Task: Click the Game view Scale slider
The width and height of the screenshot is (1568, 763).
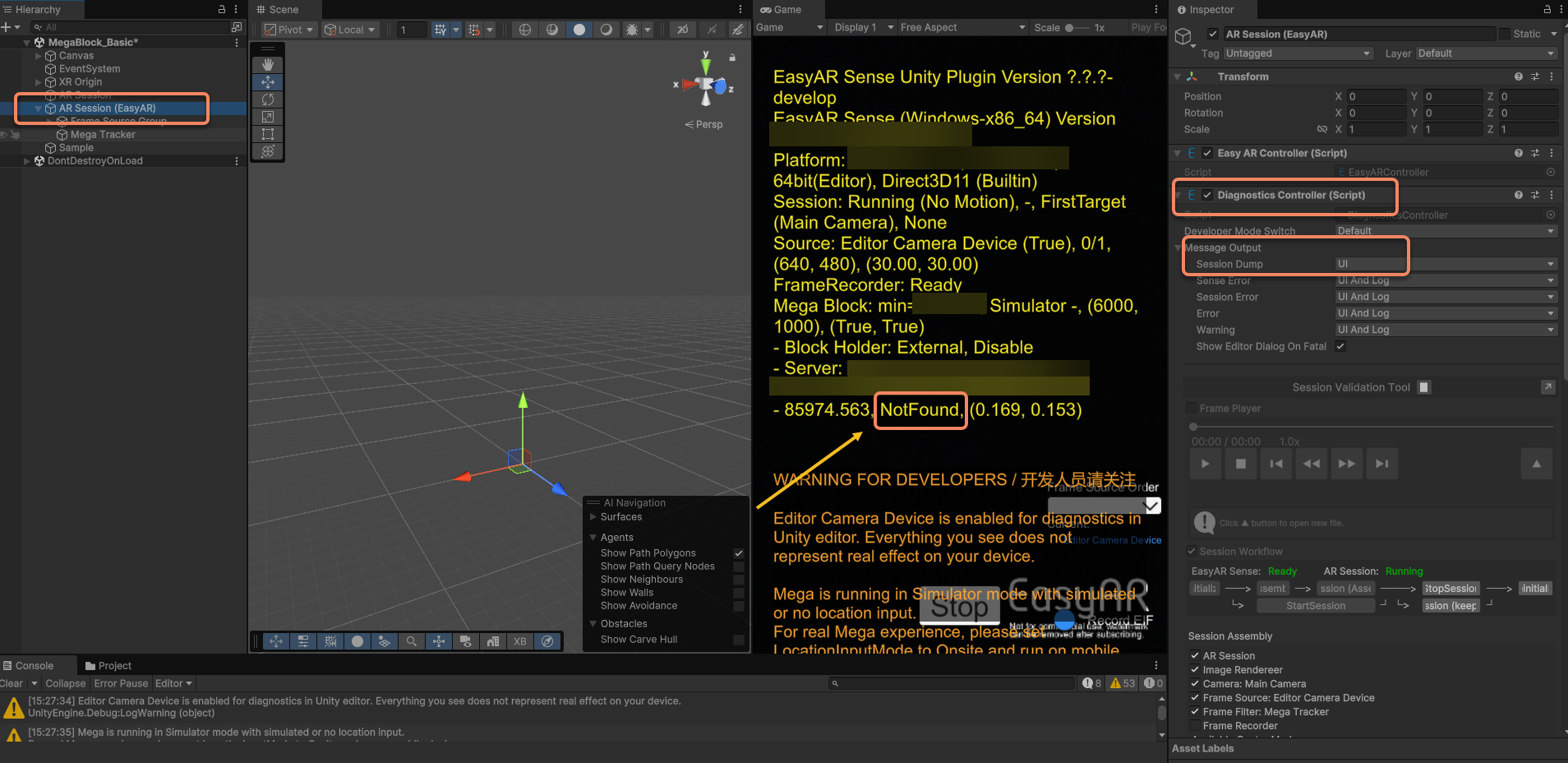Action: pos(1076,28)
